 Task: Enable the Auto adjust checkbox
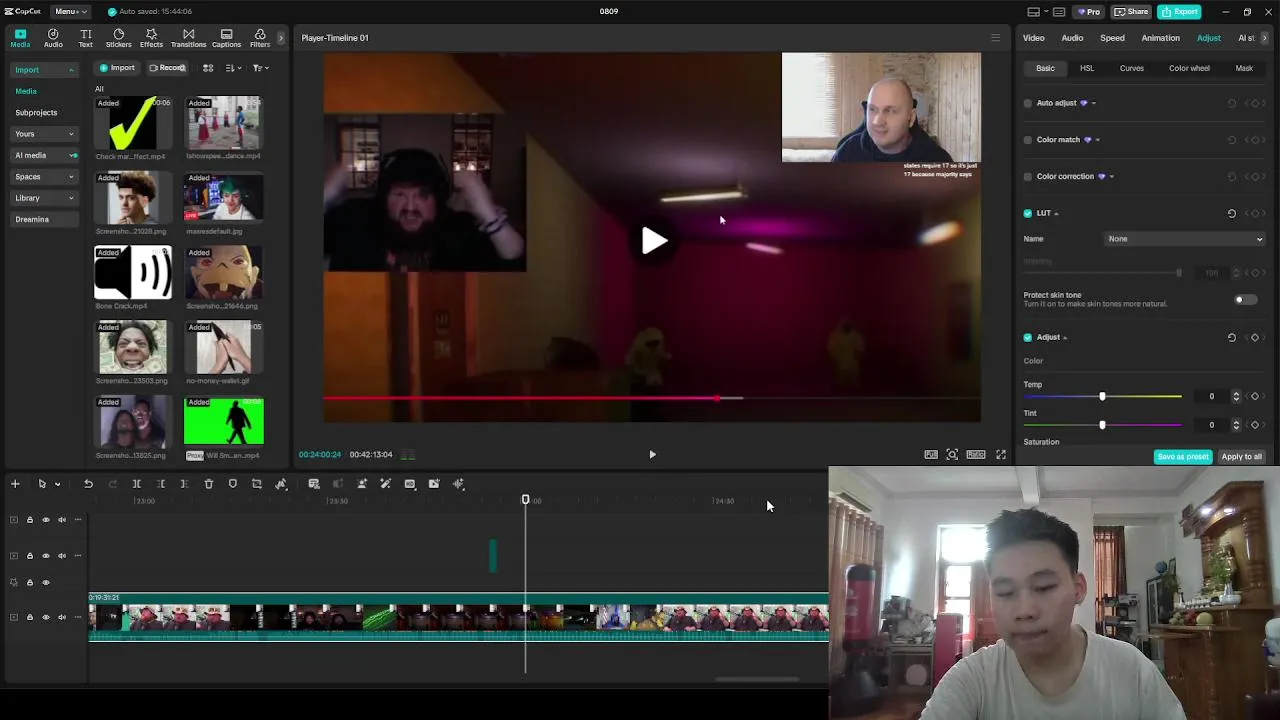tap(1028, 103)
